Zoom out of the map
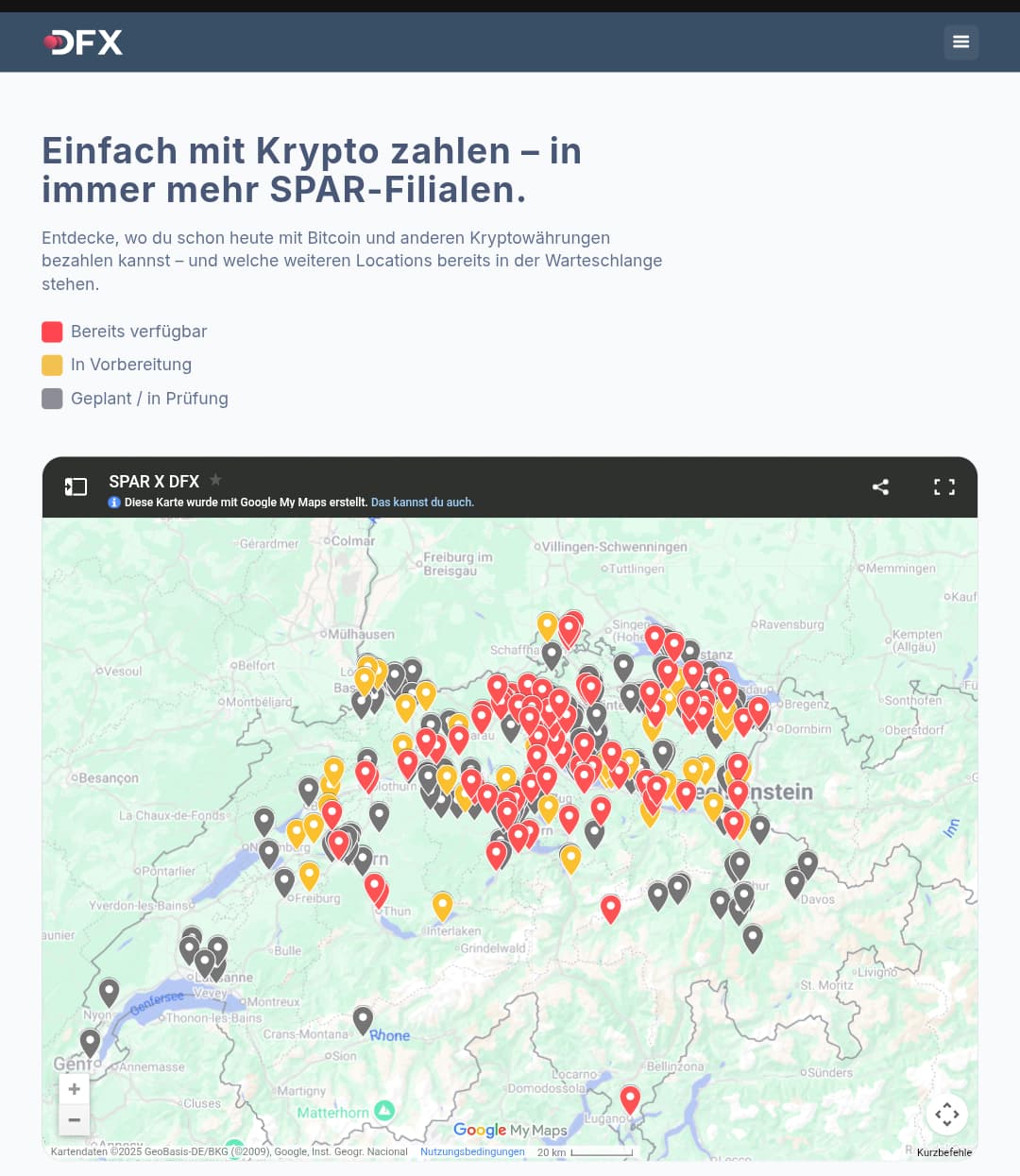This screenshot has height=1176, width=1020. 74,1120
